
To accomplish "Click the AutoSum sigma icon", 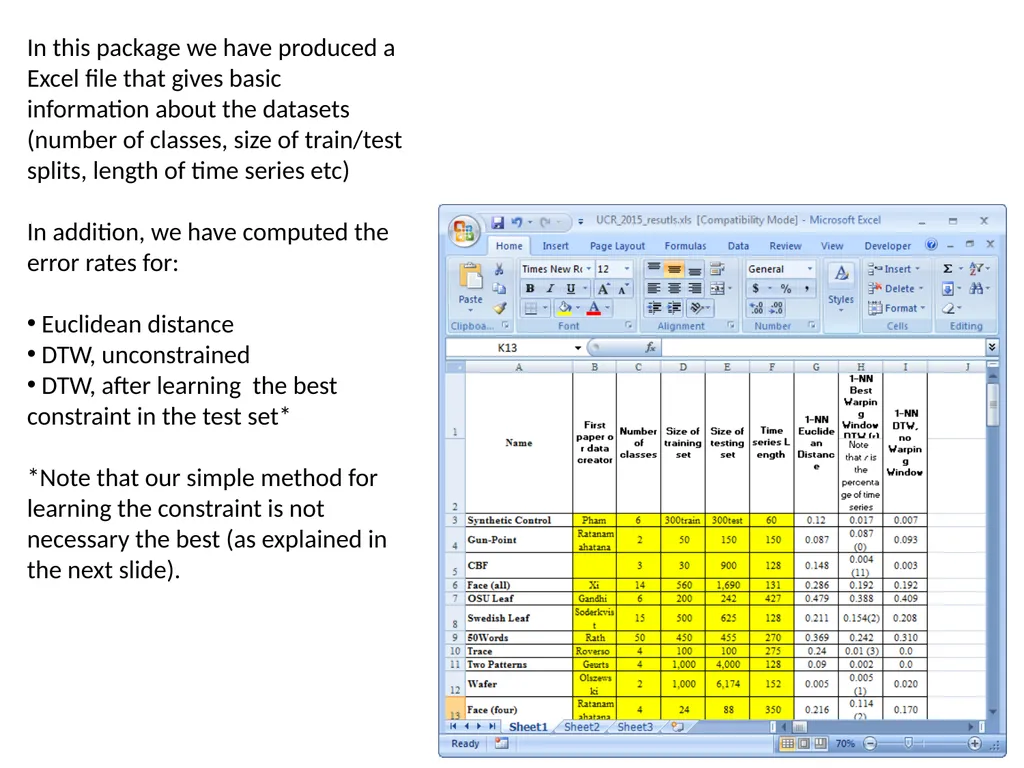I will click(x=948, y=268).
